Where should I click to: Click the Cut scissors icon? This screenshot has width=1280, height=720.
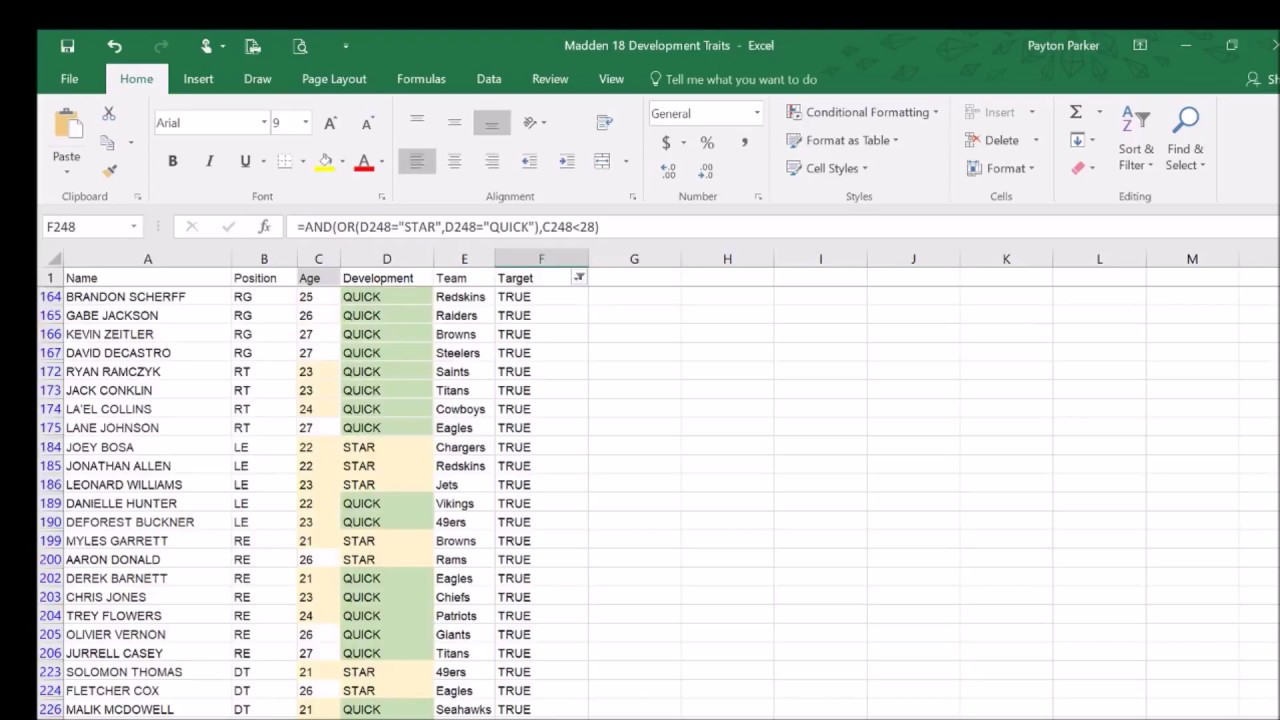click(x=109, y=114)
